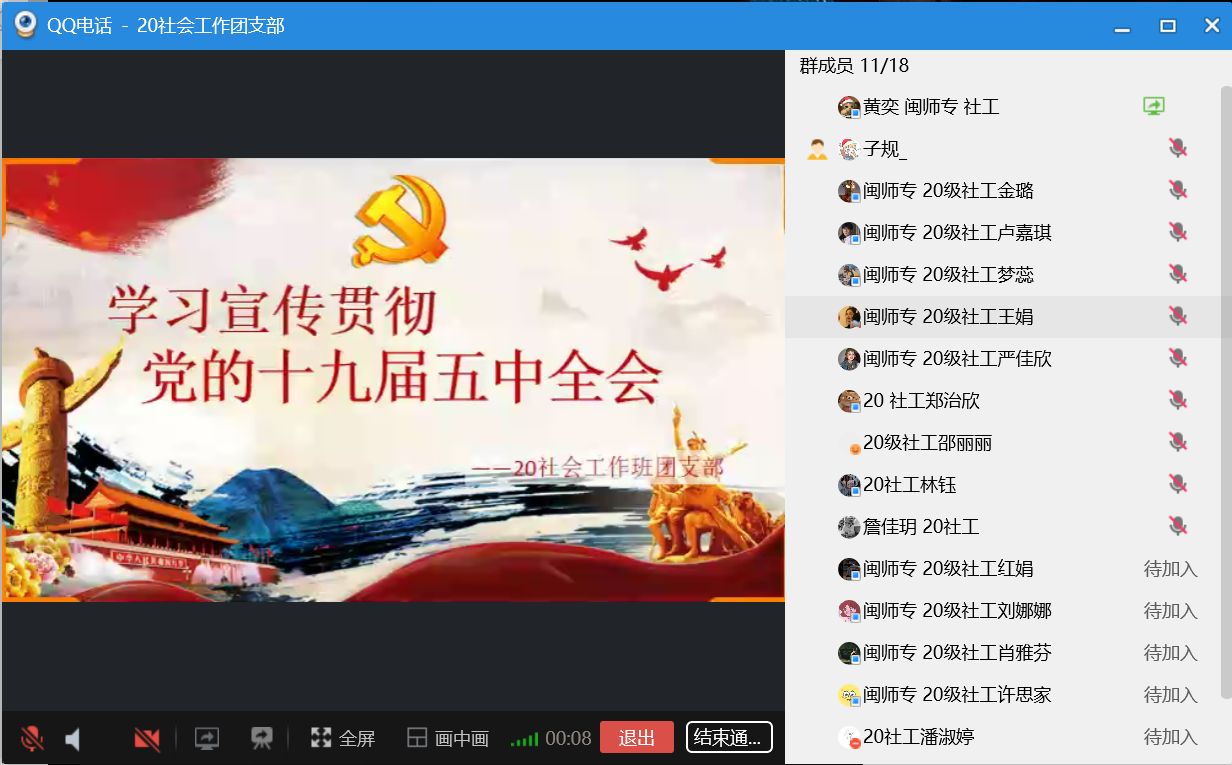Click the admin person icon beside 子规_

click(x=817, y=149)
